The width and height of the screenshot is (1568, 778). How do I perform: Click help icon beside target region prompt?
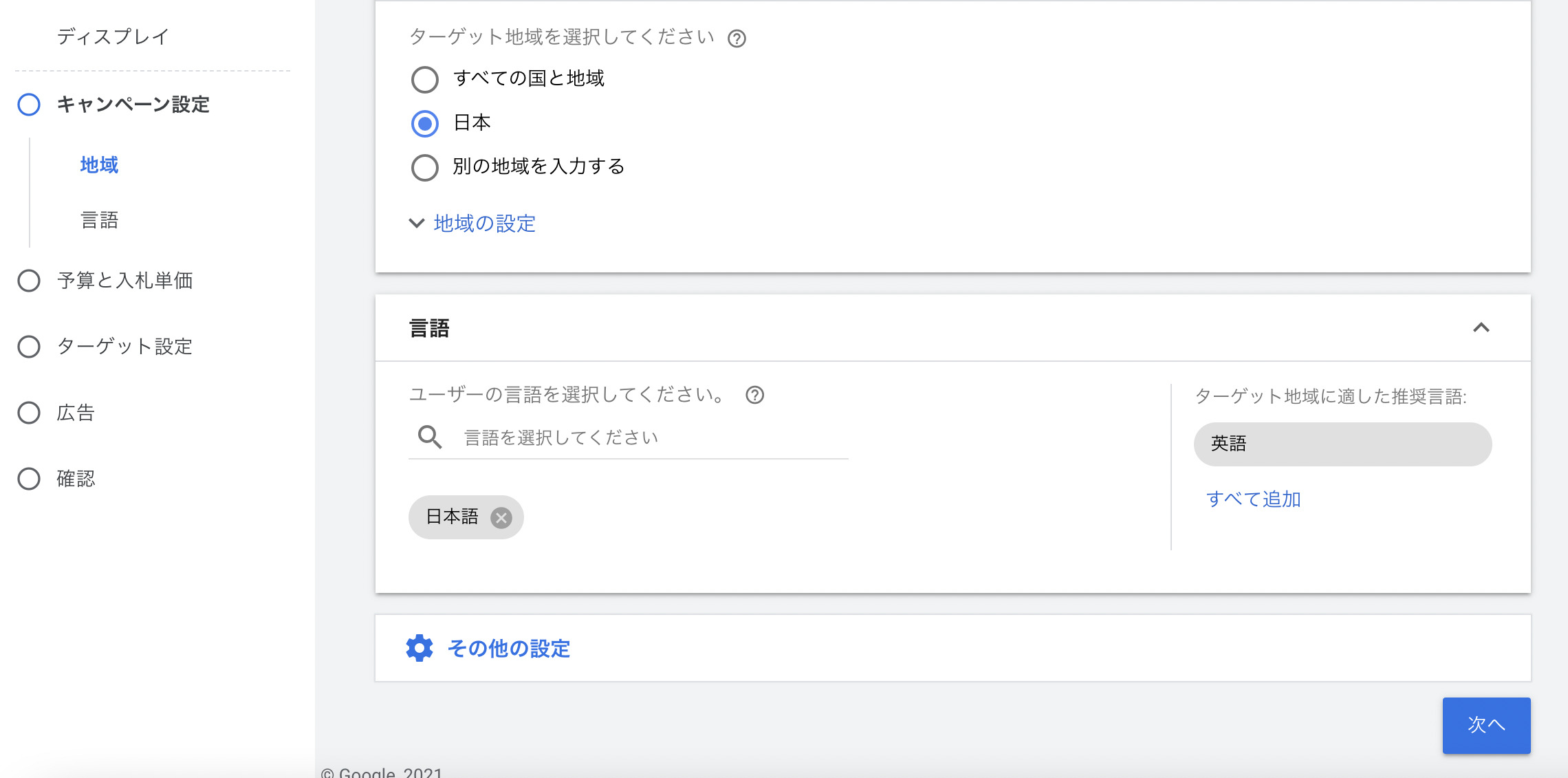737,39
